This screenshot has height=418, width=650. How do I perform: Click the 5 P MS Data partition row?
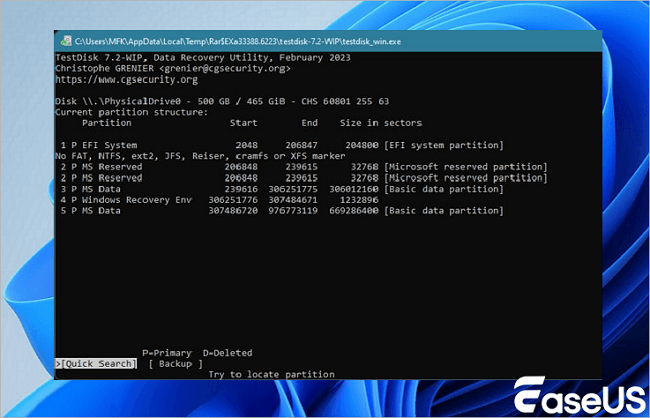point(281,211)
